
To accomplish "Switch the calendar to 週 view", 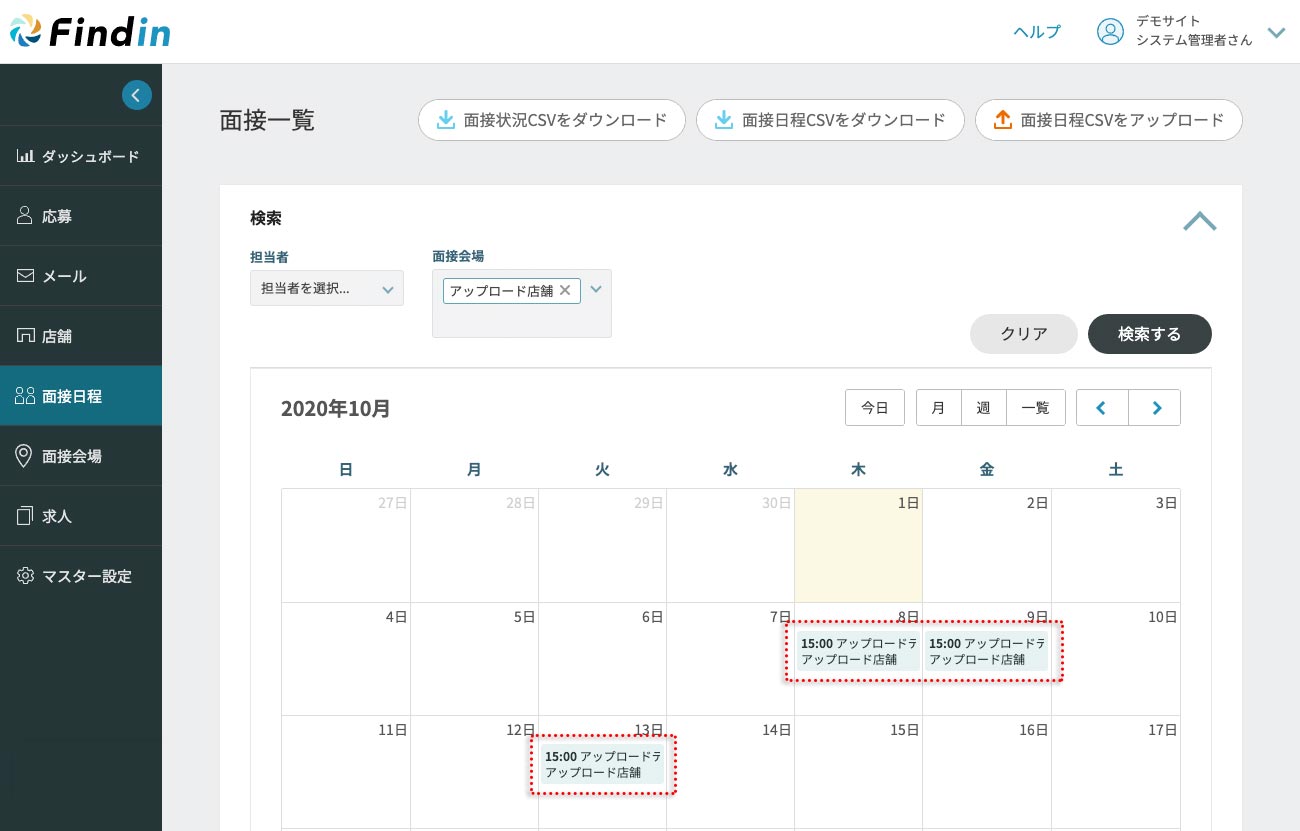I will (983, 408).
